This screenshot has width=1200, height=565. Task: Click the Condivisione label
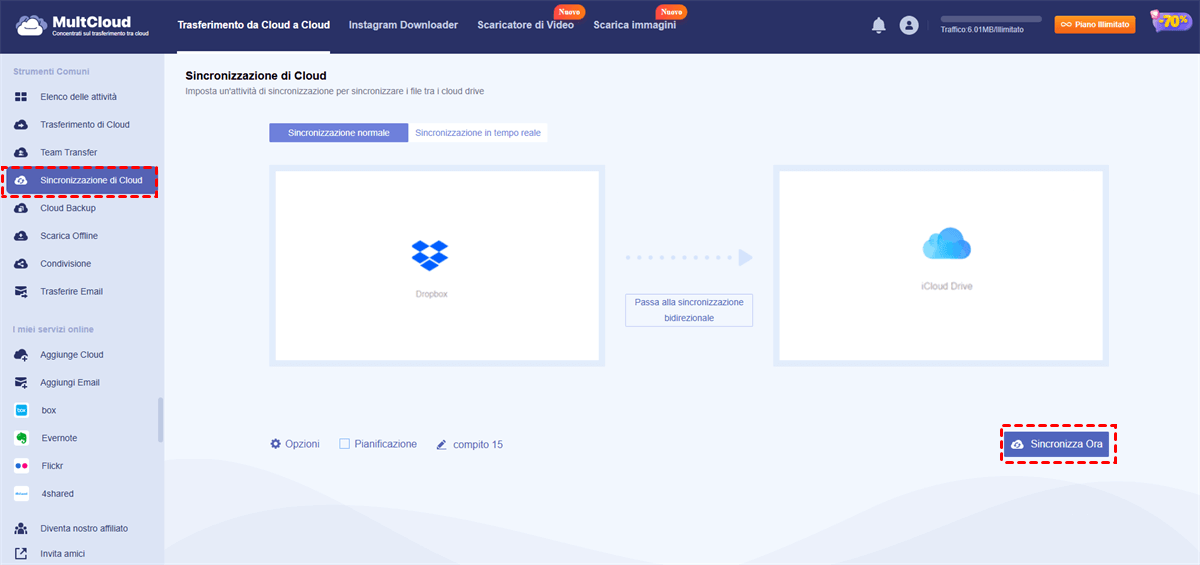(x=66, y=264)
